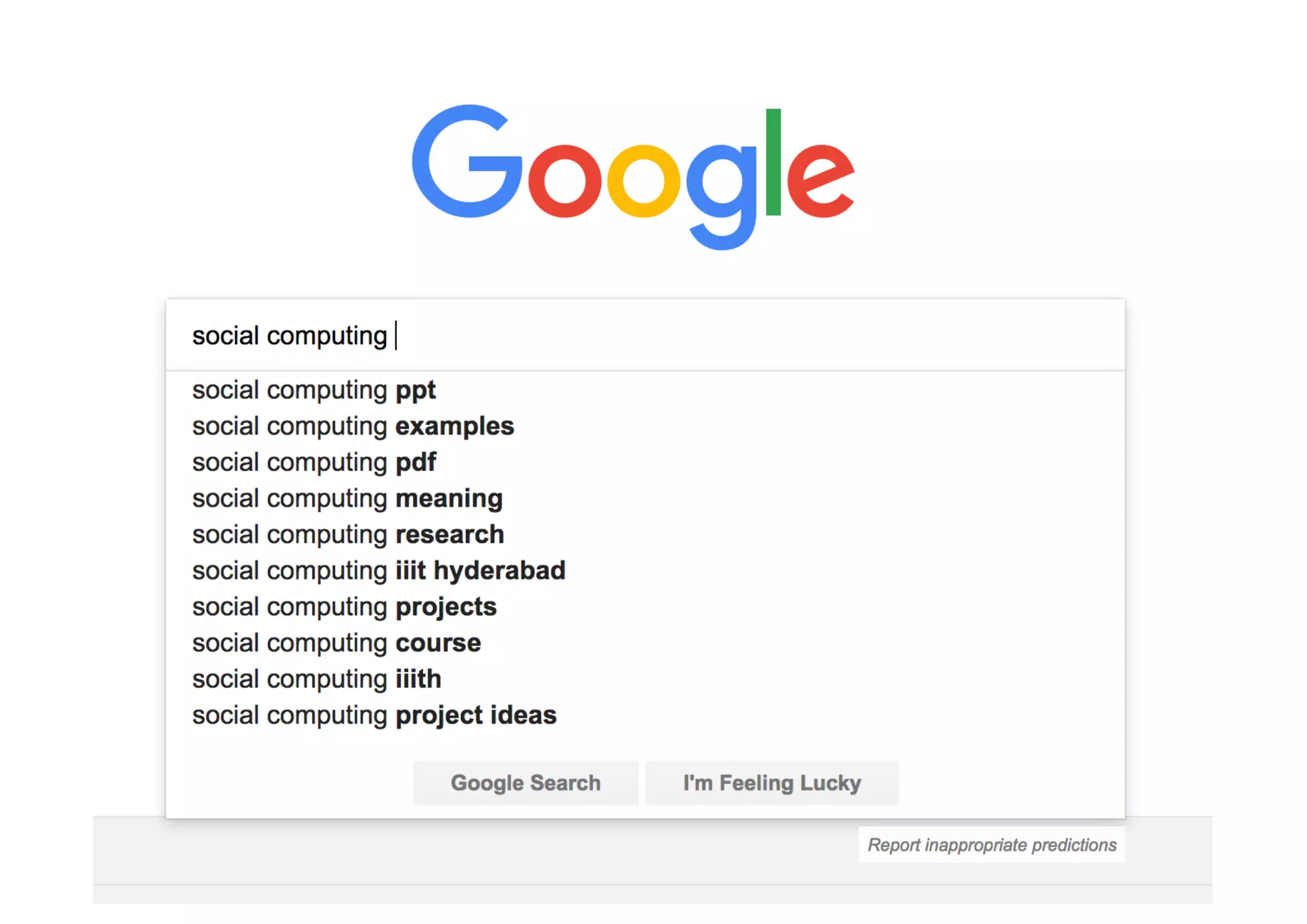
Task: Click the yellow 'o' in Google logo
Action: [643, 182]
